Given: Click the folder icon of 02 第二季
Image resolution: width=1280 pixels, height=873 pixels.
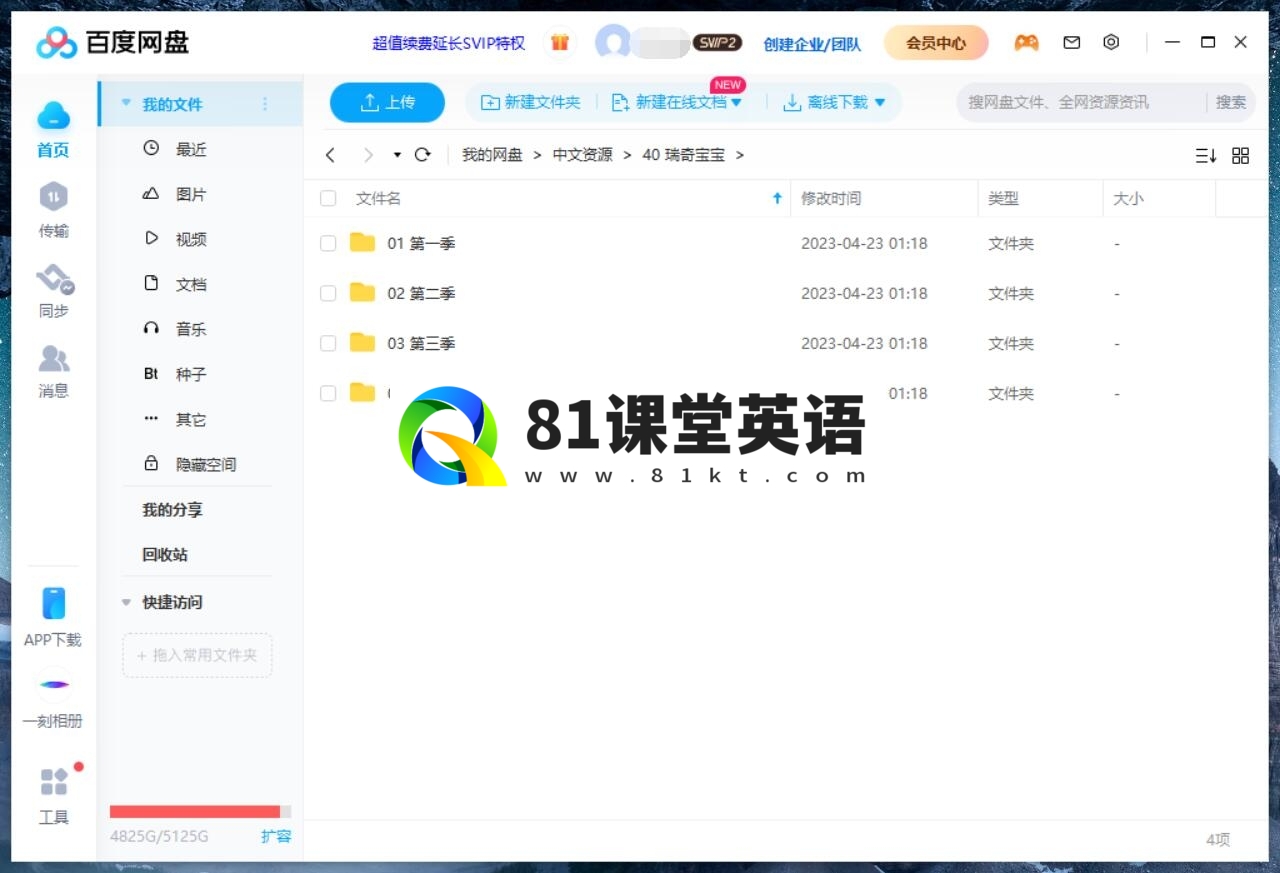Looking at the screenshot, I should [362, 292].
